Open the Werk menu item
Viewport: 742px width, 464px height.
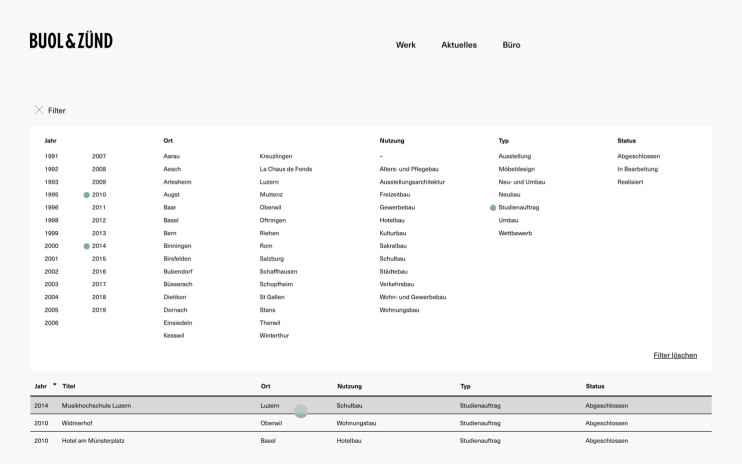(405, 45)
